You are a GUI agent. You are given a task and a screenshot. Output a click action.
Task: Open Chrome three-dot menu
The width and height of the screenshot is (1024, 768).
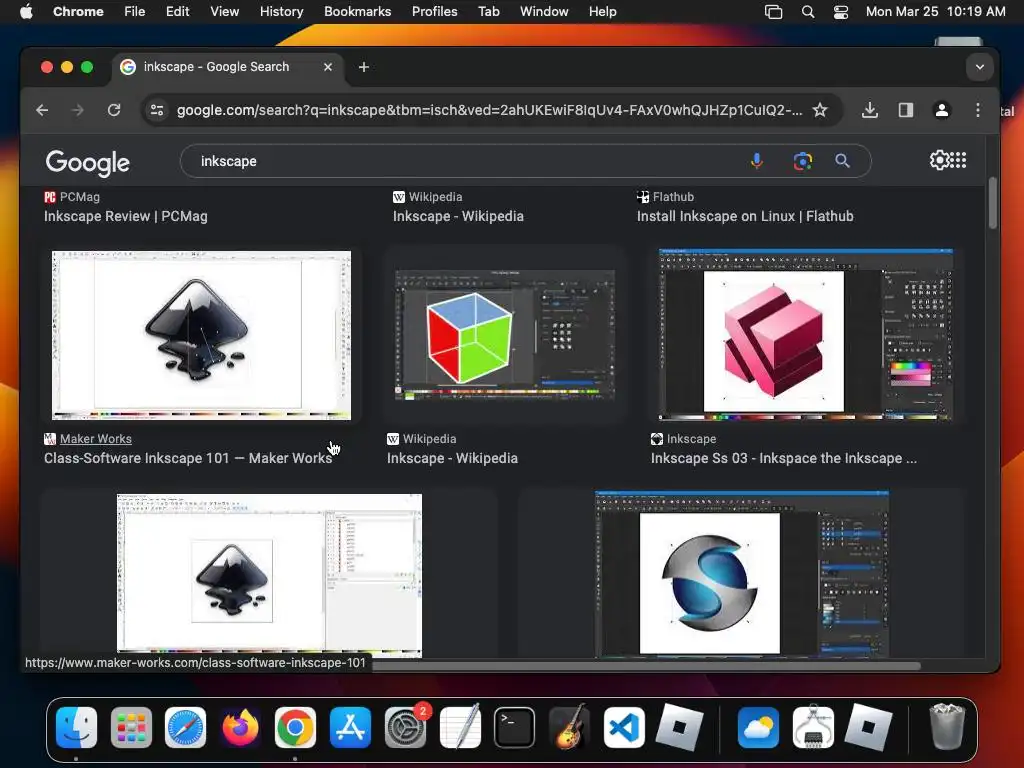pos(978,110)
